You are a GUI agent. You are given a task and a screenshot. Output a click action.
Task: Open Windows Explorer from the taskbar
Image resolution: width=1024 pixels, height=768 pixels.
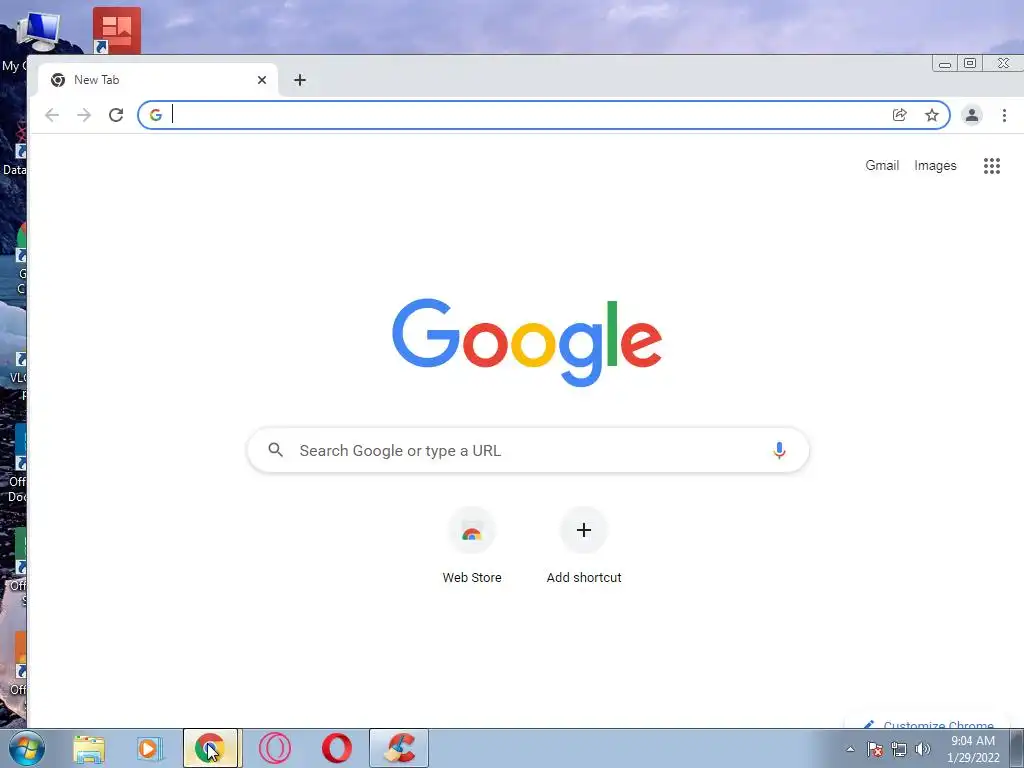tap(88, 748)
